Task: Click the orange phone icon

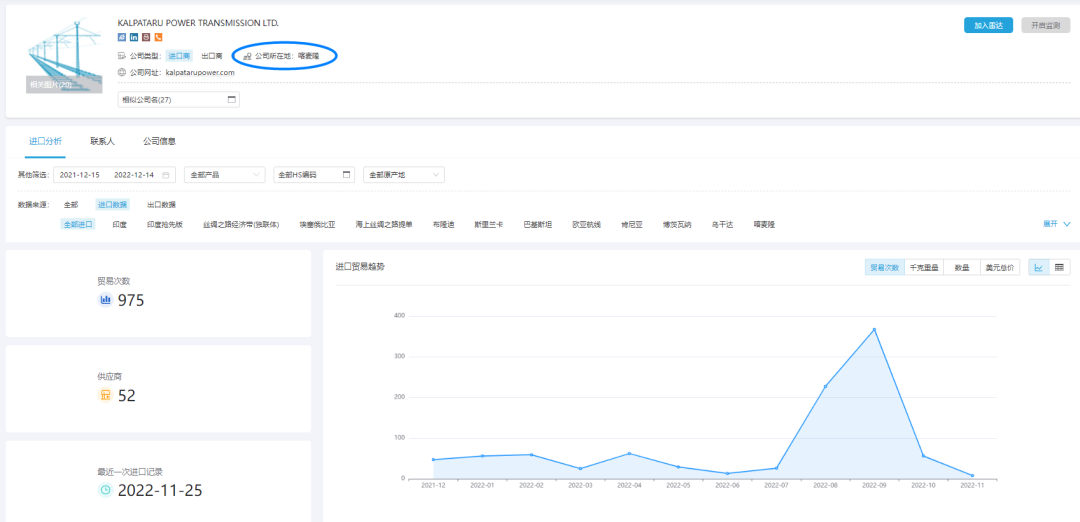Action: [x=158, y=38]
